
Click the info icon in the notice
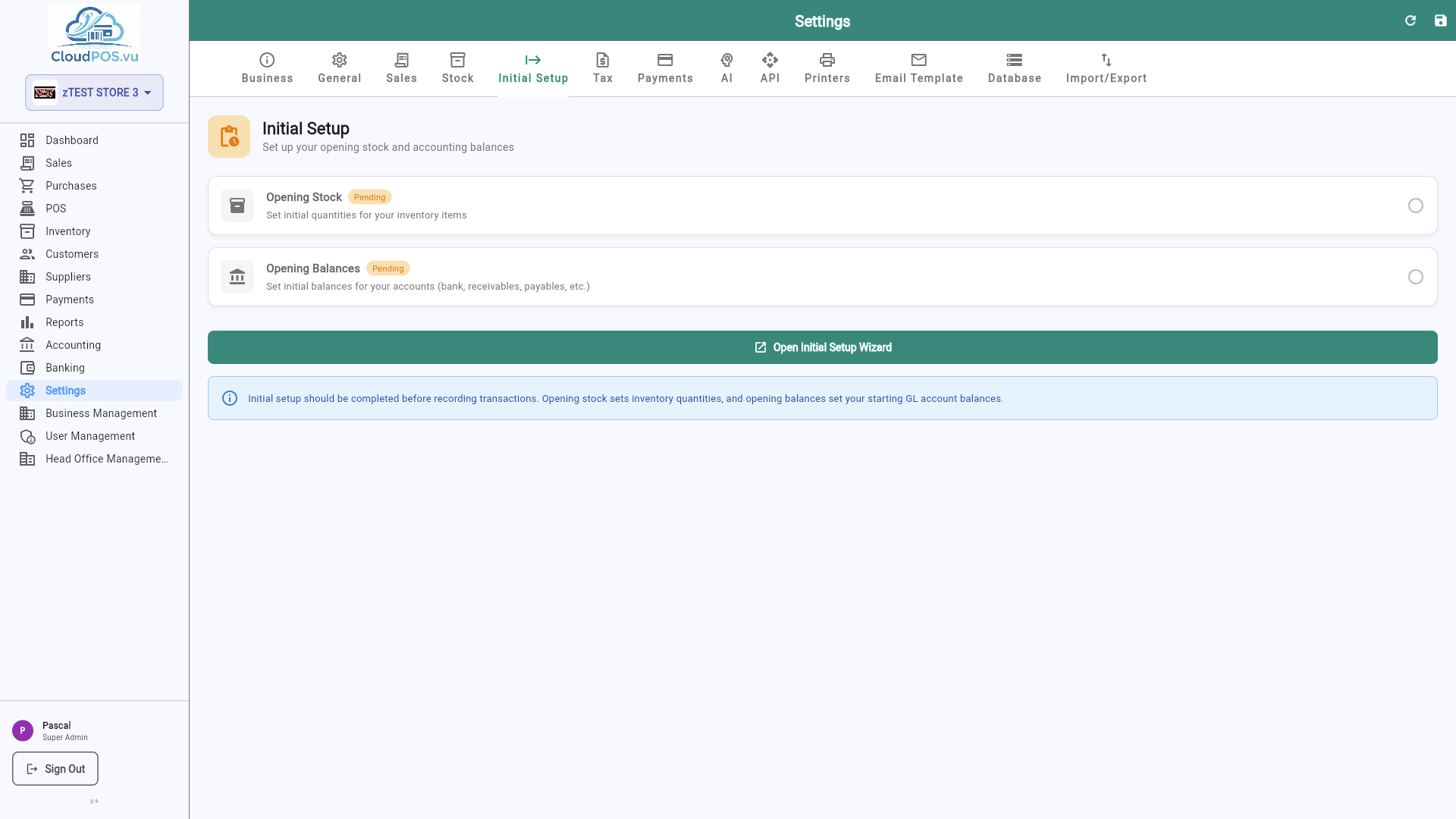click(230, 398)
